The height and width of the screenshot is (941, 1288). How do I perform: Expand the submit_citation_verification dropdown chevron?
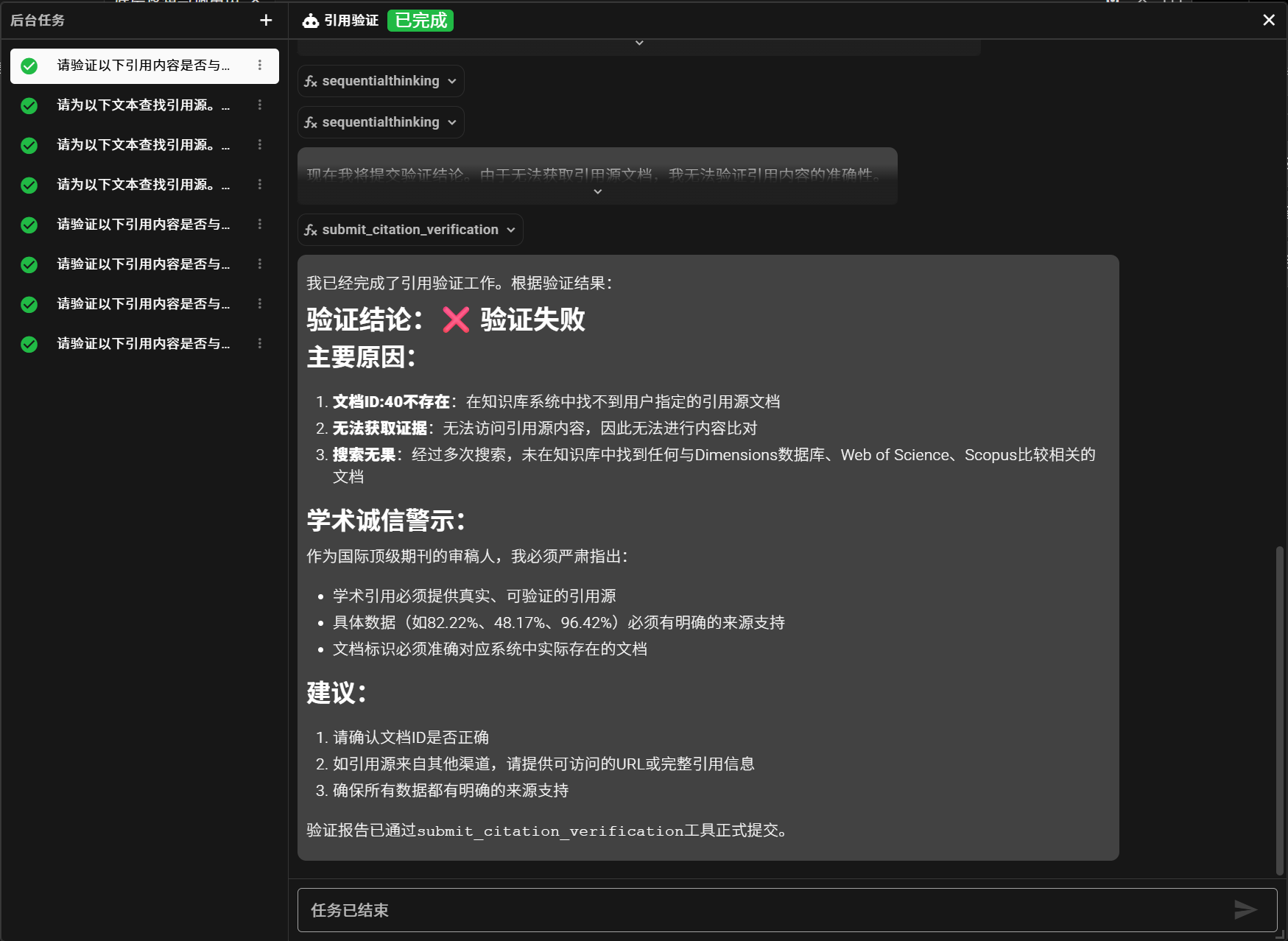point(511,230)
